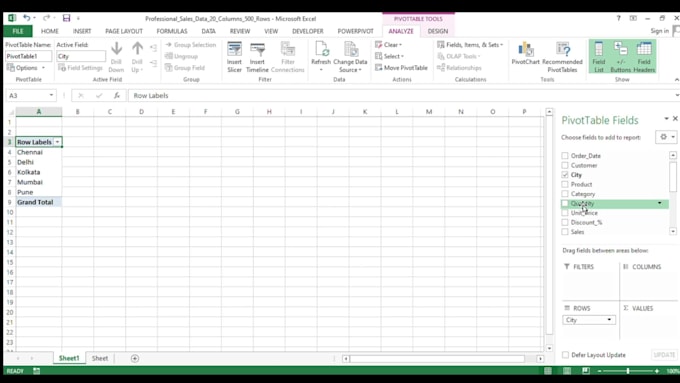Check the Sales field checkbox

(565, 232)
